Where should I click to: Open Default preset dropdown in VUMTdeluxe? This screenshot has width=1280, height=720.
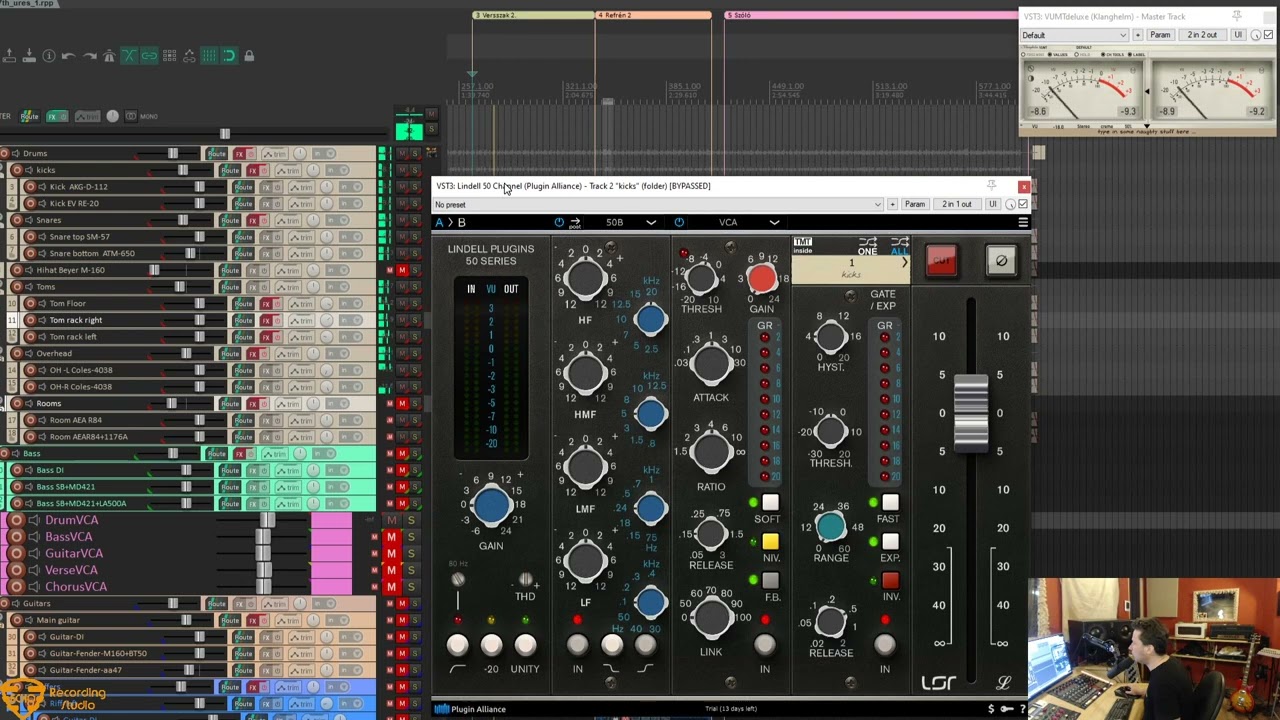click(1074, 35)
